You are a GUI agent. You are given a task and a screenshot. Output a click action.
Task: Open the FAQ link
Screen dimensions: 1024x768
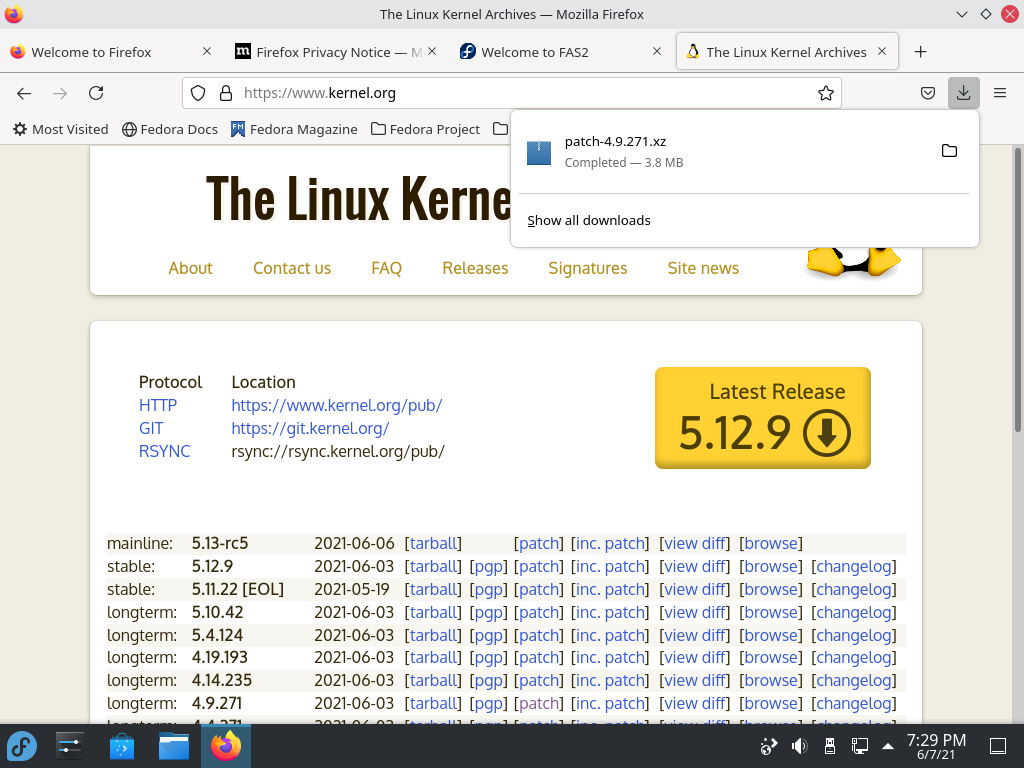coord(387,268)
